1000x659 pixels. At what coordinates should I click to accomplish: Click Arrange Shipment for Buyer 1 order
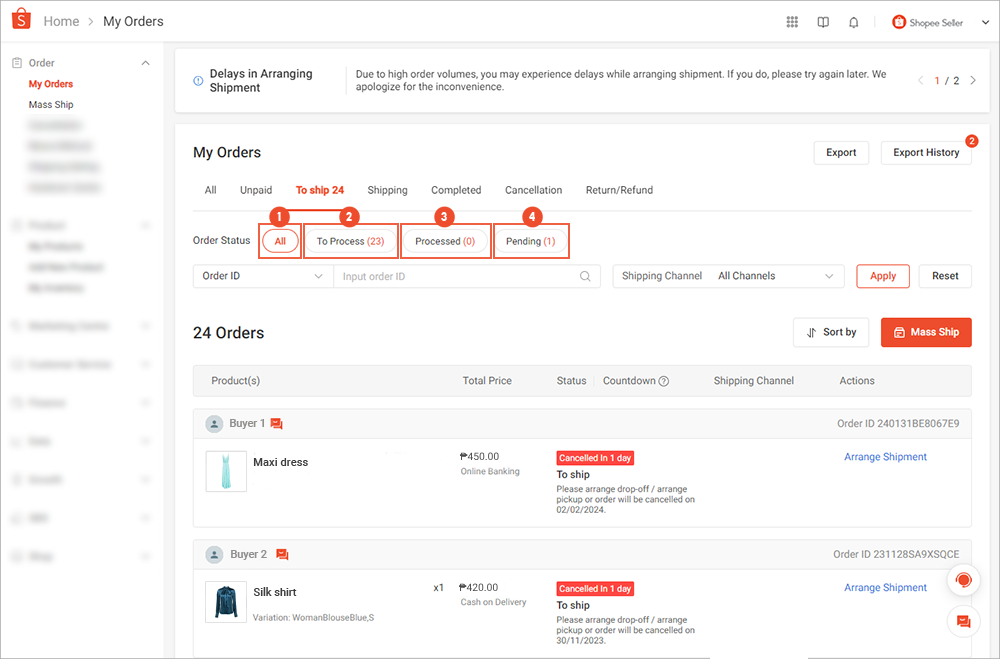[885, 456]
